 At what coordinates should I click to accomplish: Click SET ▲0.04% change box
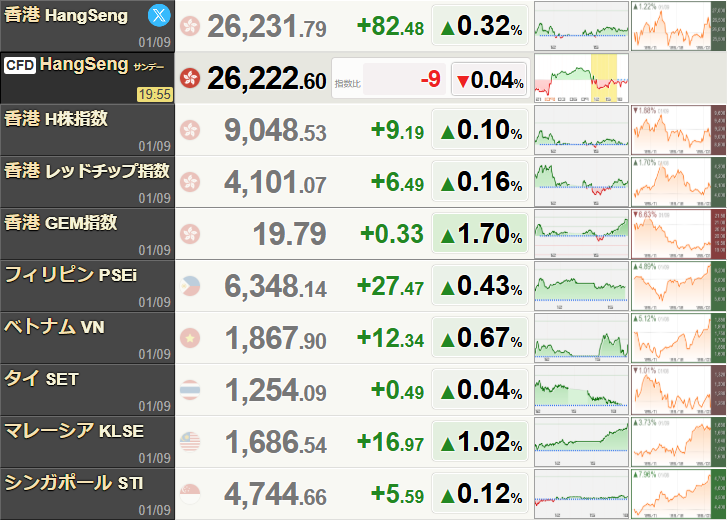(x=480, y=389)
